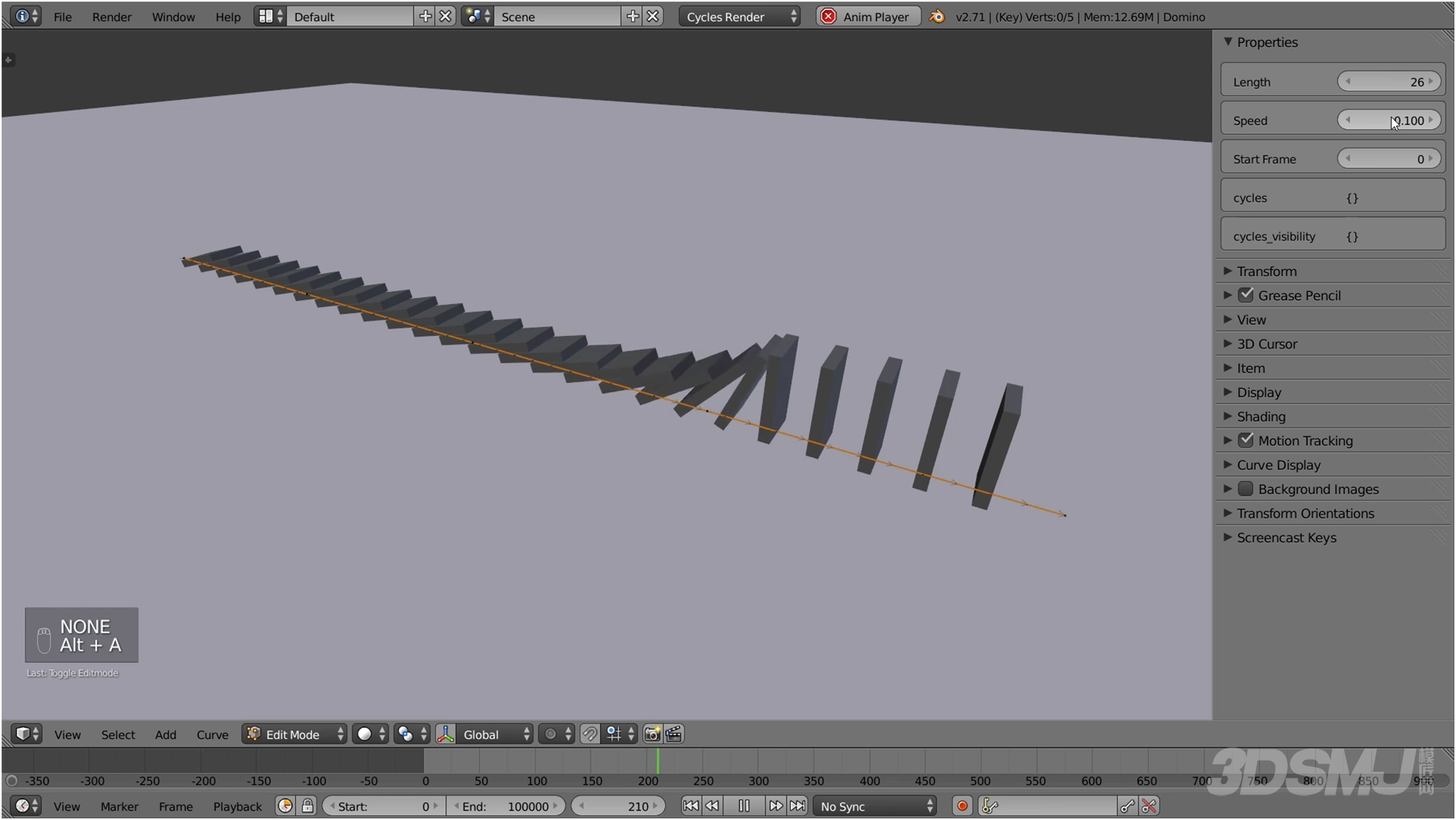
Task: Open the viewport shading selector
Action: [x=370, y=733]
